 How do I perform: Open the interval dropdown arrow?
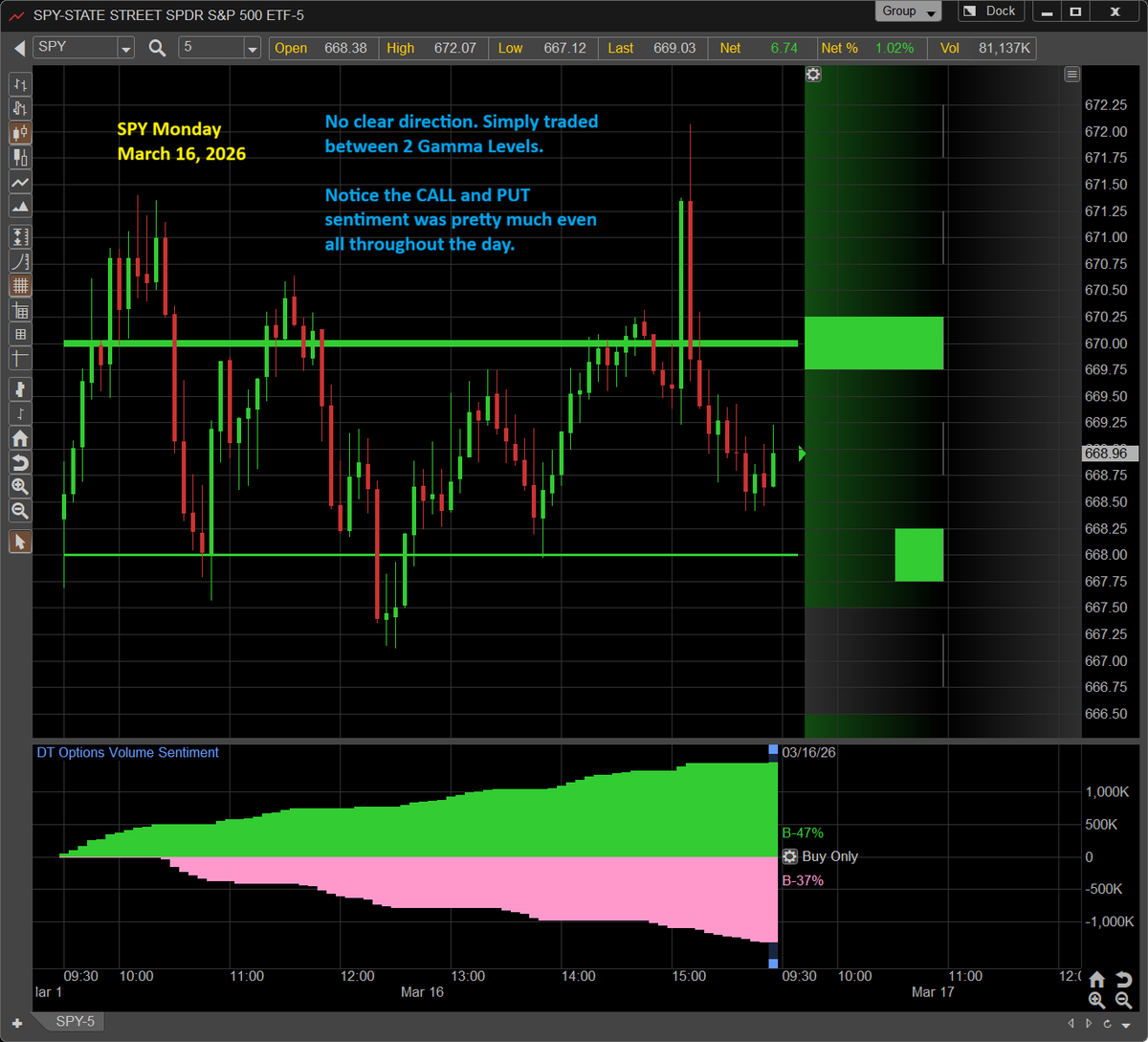pyautogui.click(x=252, y=48)
